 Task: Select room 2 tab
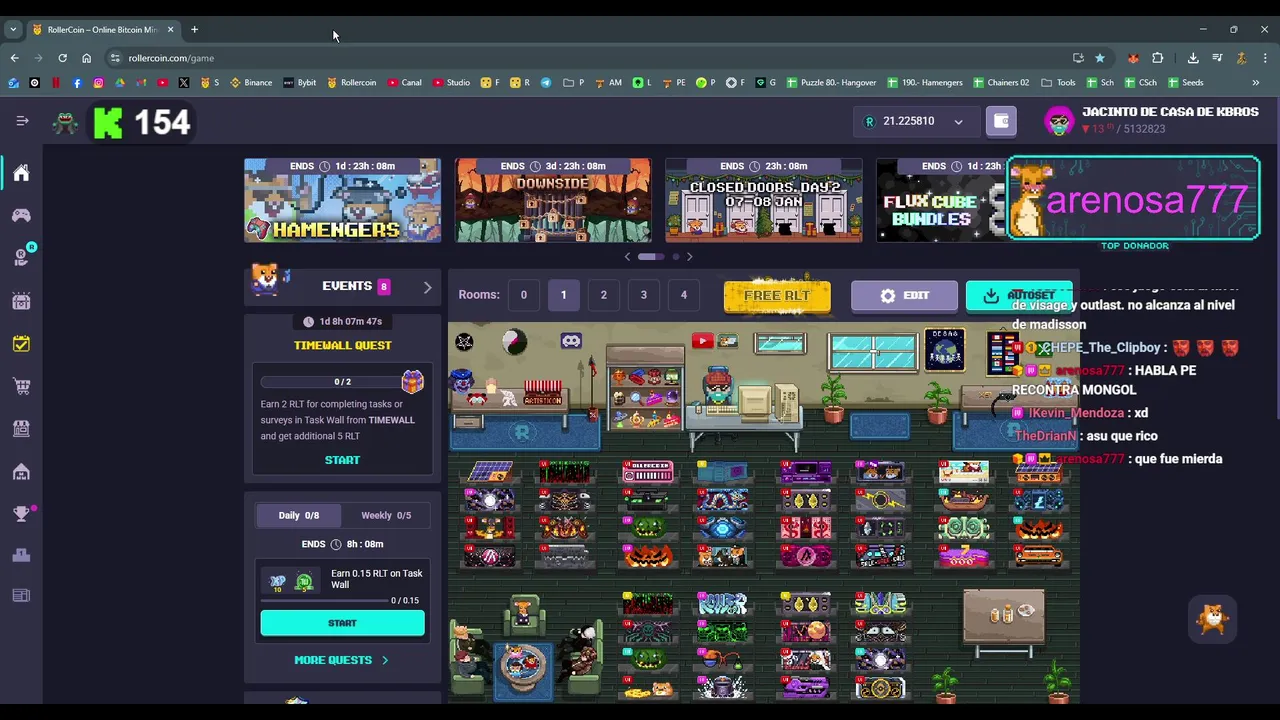603,295
